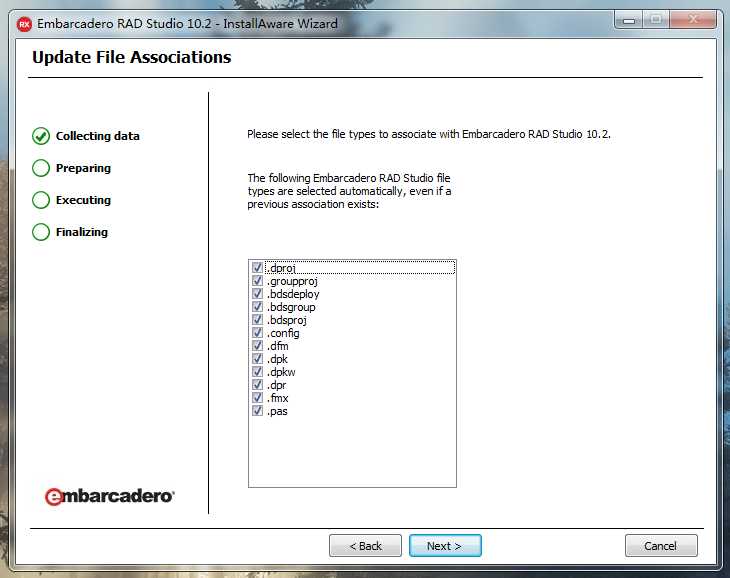Toggle the .dpkw checkbox
The height and width of the screenshot is (578, 730).
(x=257, y=372)
